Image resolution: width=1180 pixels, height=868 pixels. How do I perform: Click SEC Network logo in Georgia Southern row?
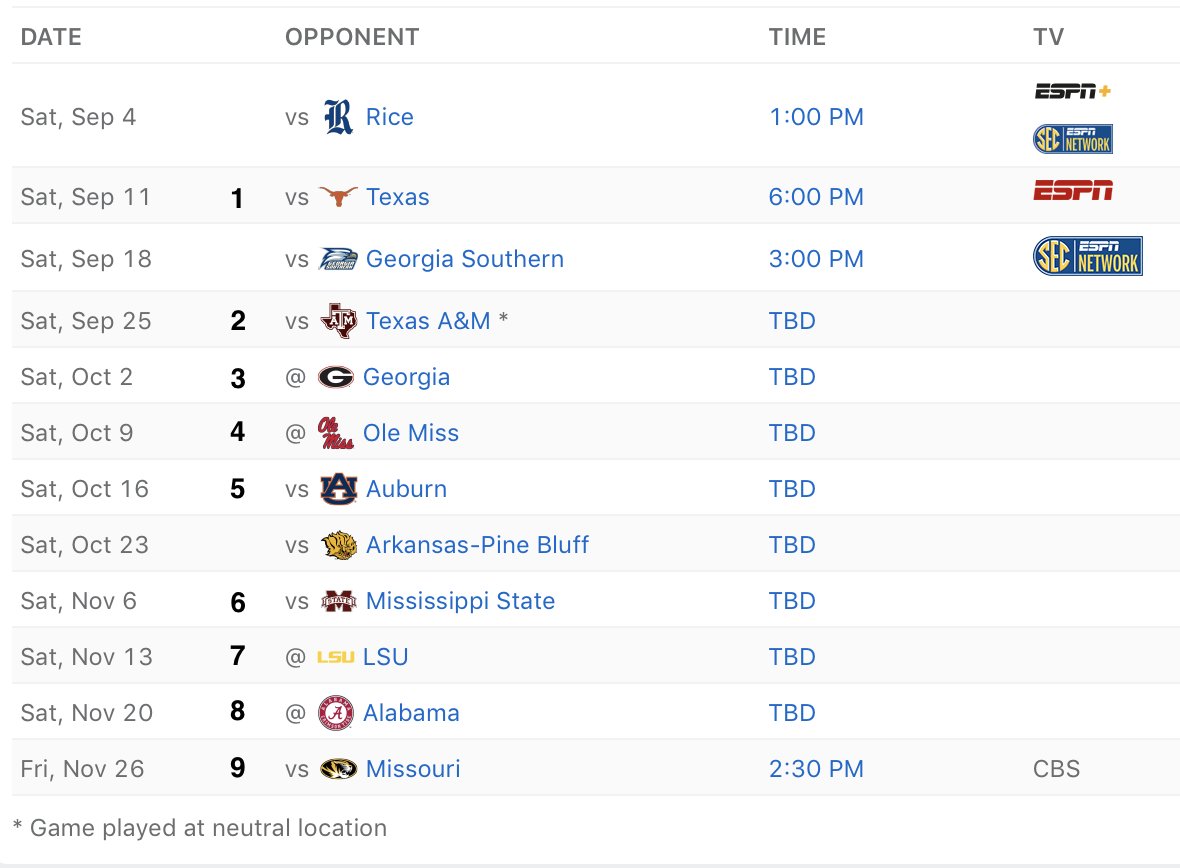click(1087, 256)
